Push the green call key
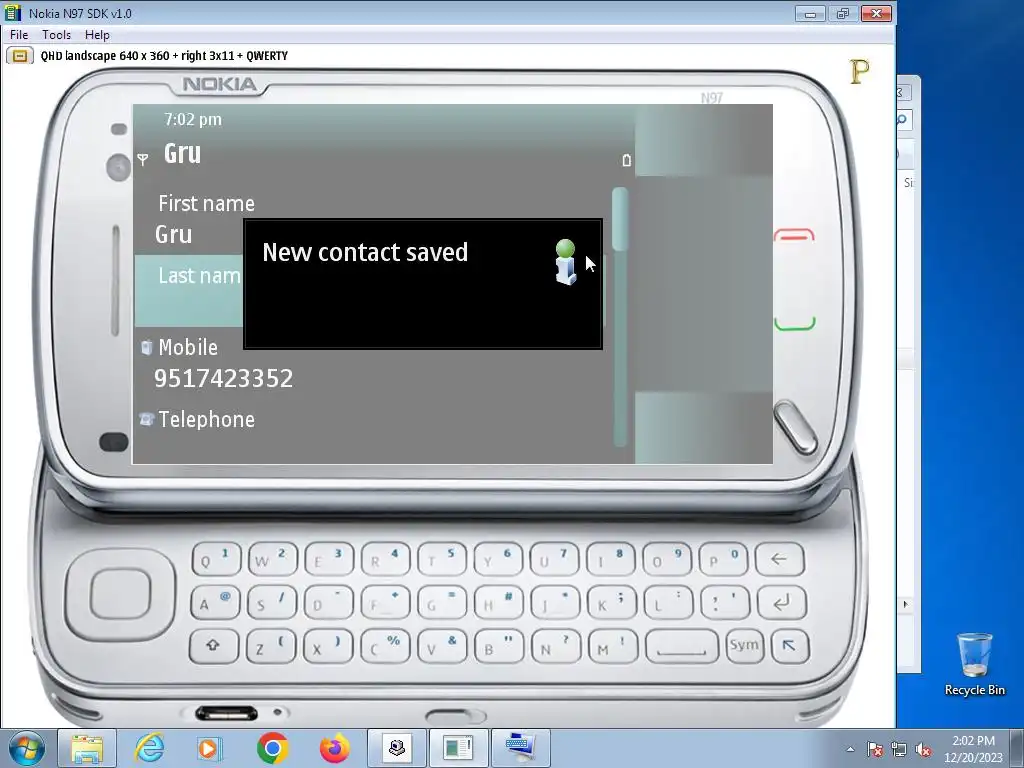 tap(795, 323)
